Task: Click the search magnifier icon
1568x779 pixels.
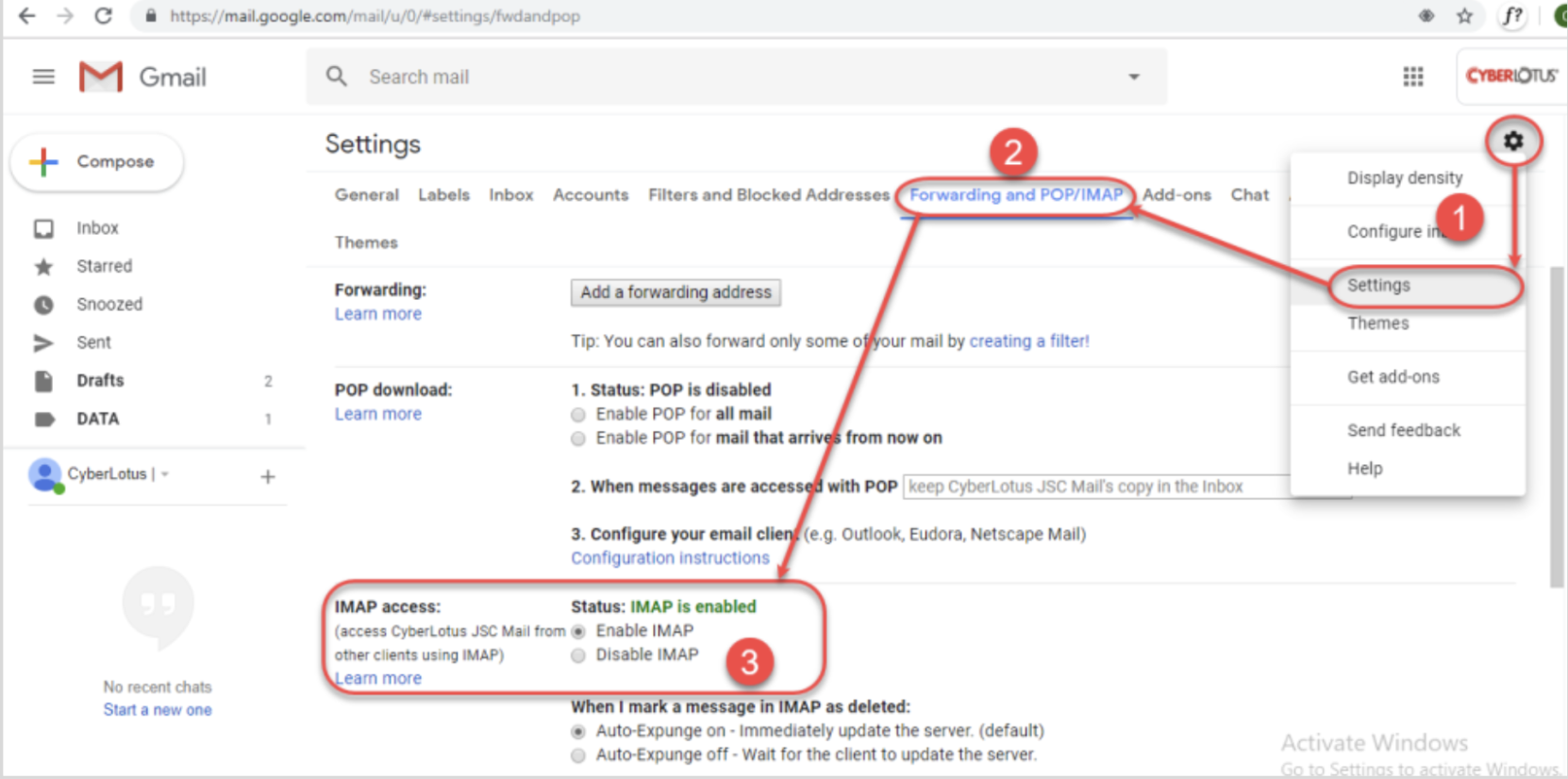Action: tap(337, 76)
